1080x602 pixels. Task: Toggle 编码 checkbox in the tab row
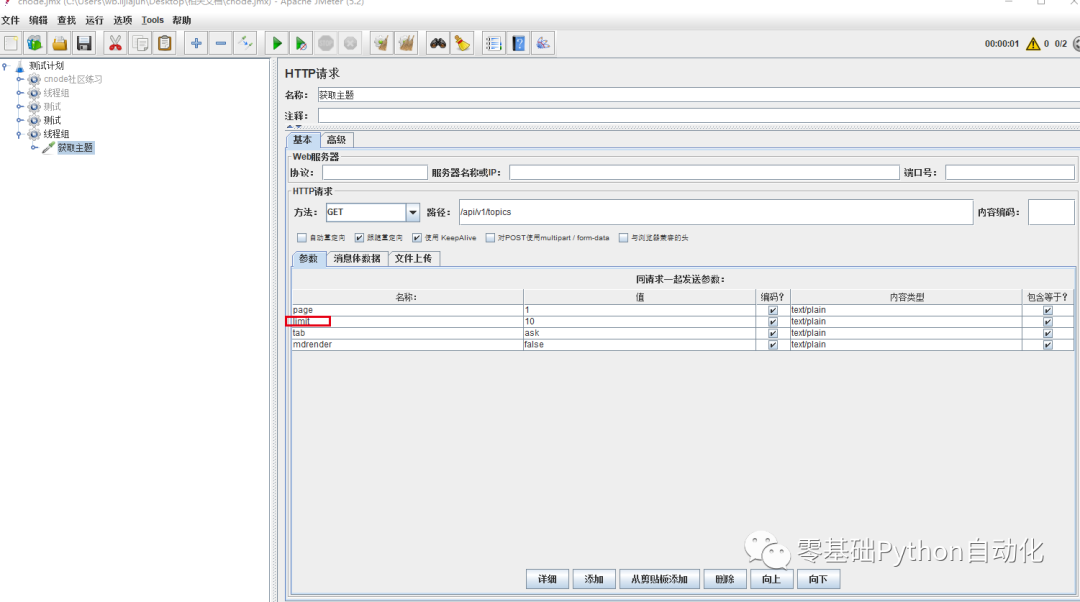tap(773, 333)
